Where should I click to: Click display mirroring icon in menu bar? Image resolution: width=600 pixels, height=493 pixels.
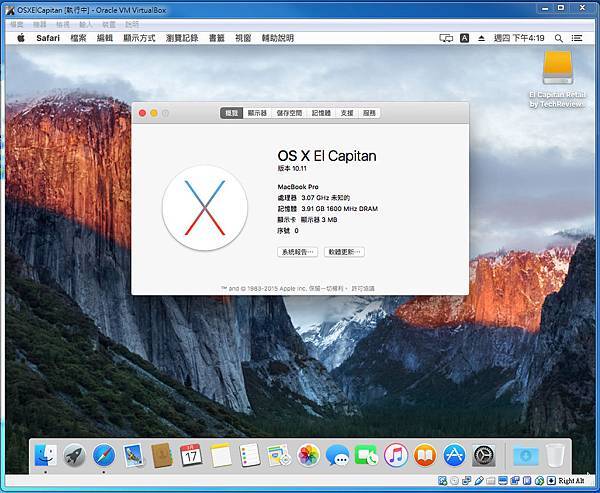[446, 38]
